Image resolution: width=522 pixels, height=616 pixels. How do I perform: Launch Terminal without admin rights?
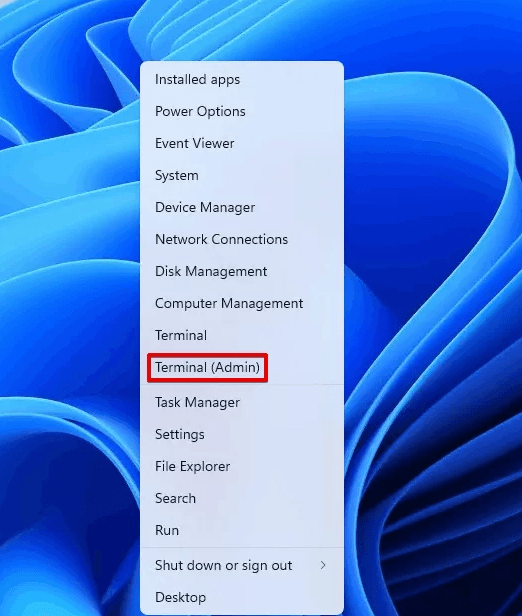point(242,335)
